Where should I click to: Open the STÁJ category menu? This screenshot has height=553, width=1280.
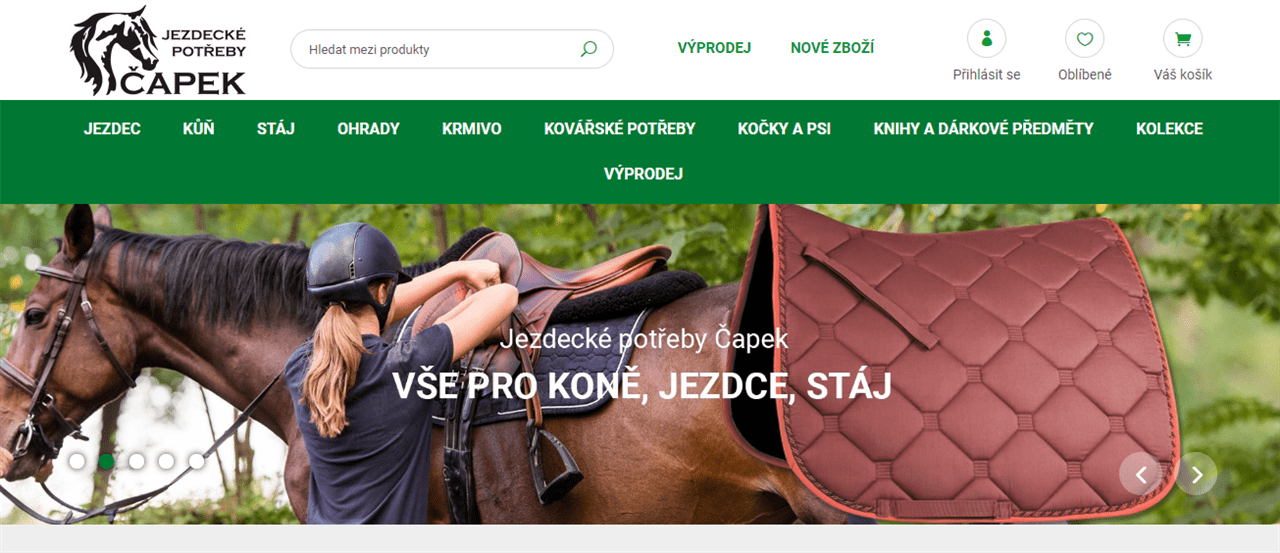tap(276, 128)
